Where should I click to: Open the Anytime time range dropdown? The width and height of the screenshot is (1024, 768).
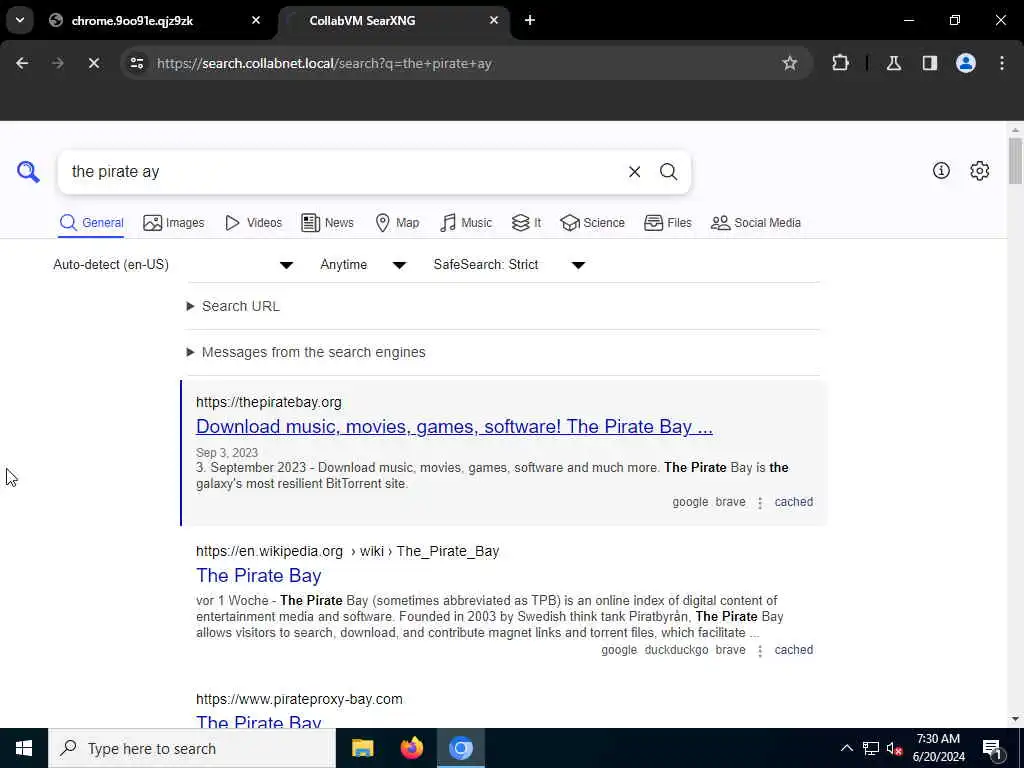[x=362, y=264]
